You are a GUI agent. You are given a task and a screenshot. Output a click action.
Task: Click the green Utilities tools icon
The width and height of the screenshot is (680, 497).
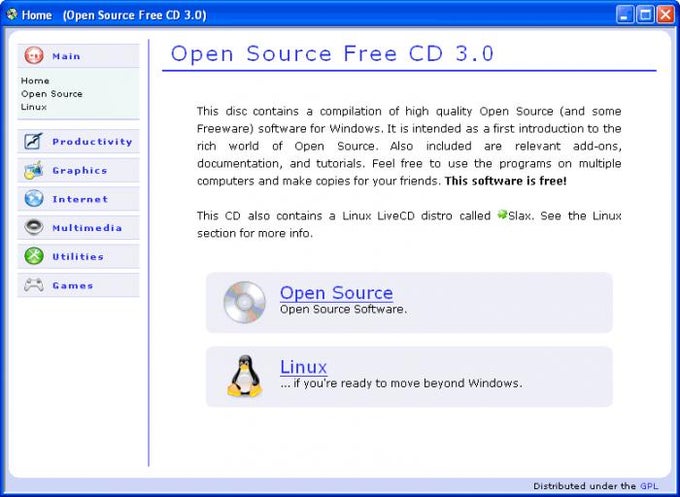(34, 256)
